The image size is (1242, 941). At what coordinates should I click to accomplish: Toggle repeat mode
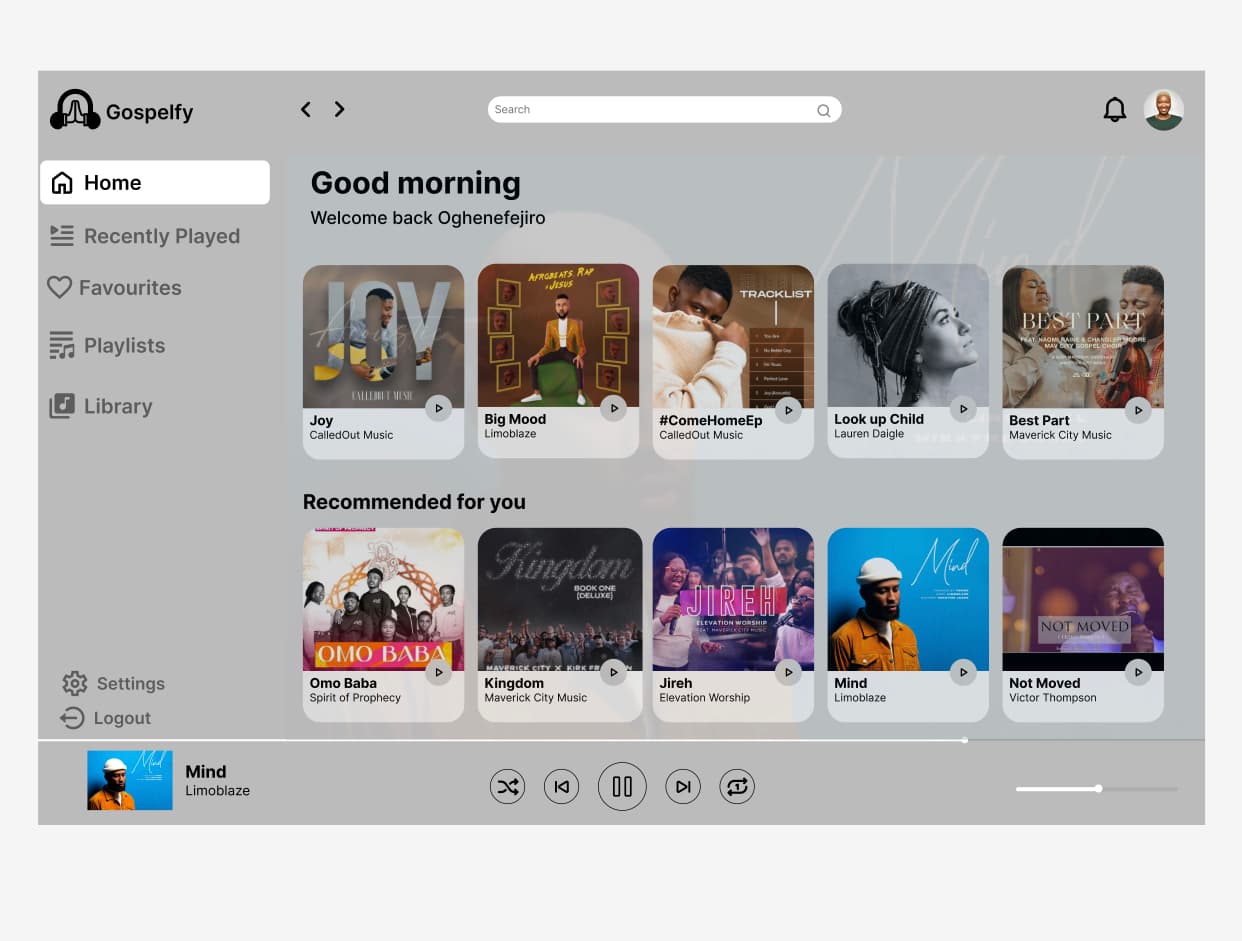pyautogui.click(x=737, y=787)
